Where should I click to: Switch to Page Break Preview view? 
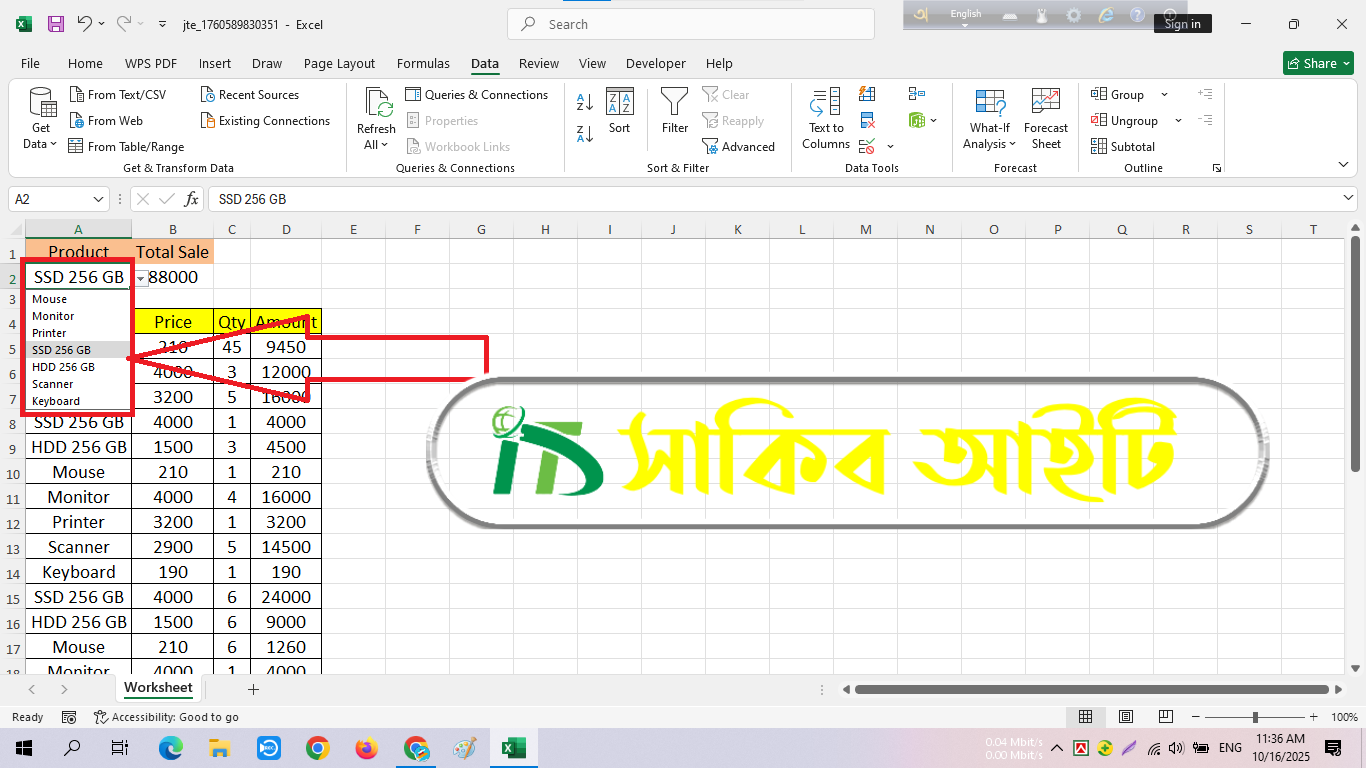point(1165,717)
